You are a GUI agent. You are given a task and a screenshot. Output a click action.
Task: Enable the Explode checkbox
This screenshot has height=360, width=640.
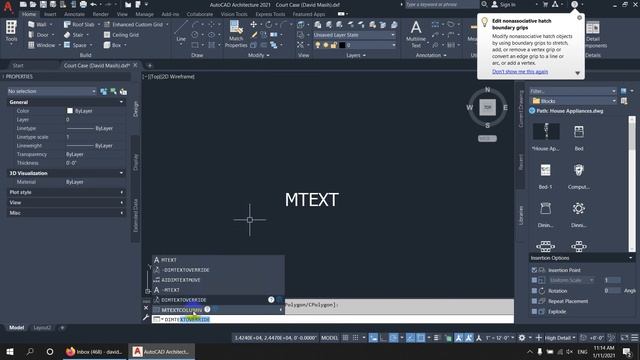point(534,311)
